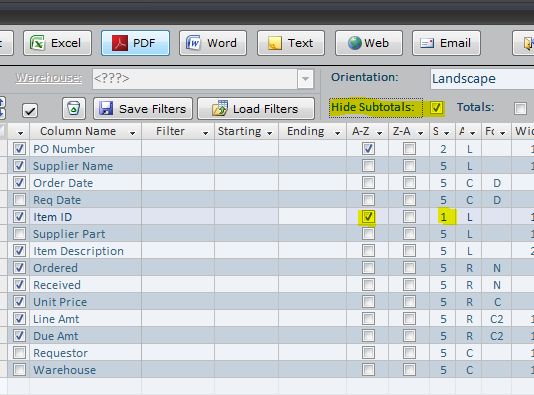The width and height of the screenshot is (534, 395).
Task: Select the Requestor column row text
Action: [60, 353]
